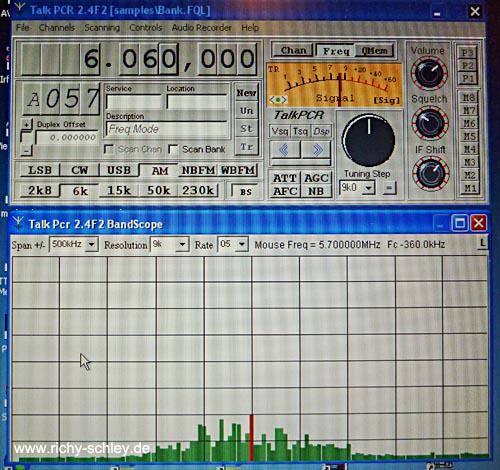The height and width of the screenshot is (470, 500).
Task: Click the Squelch knob
Action: point(429,122)
